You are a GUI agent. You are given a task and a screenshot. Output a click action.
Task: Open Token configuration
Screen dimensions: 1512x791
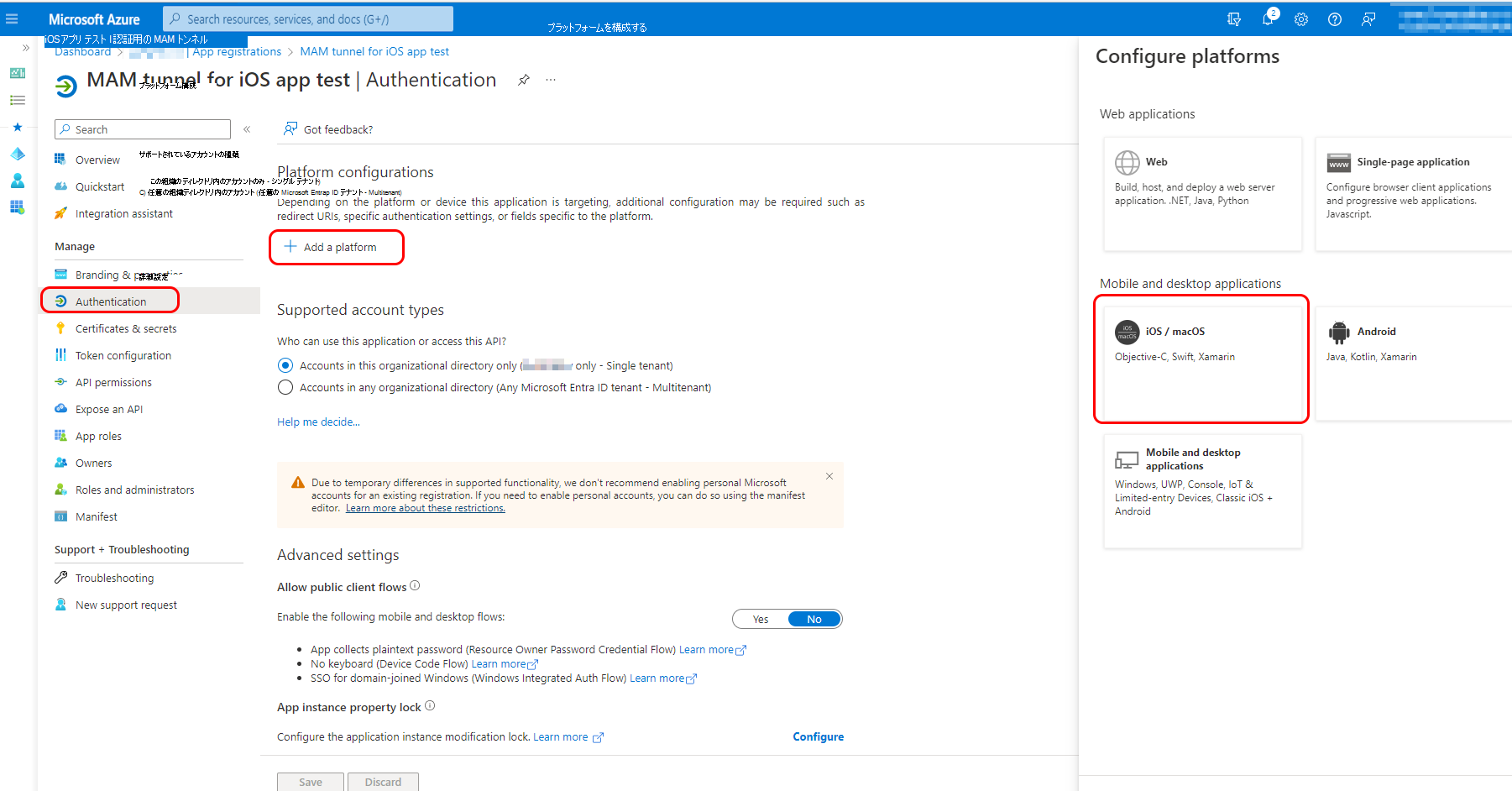click(123, 355)
